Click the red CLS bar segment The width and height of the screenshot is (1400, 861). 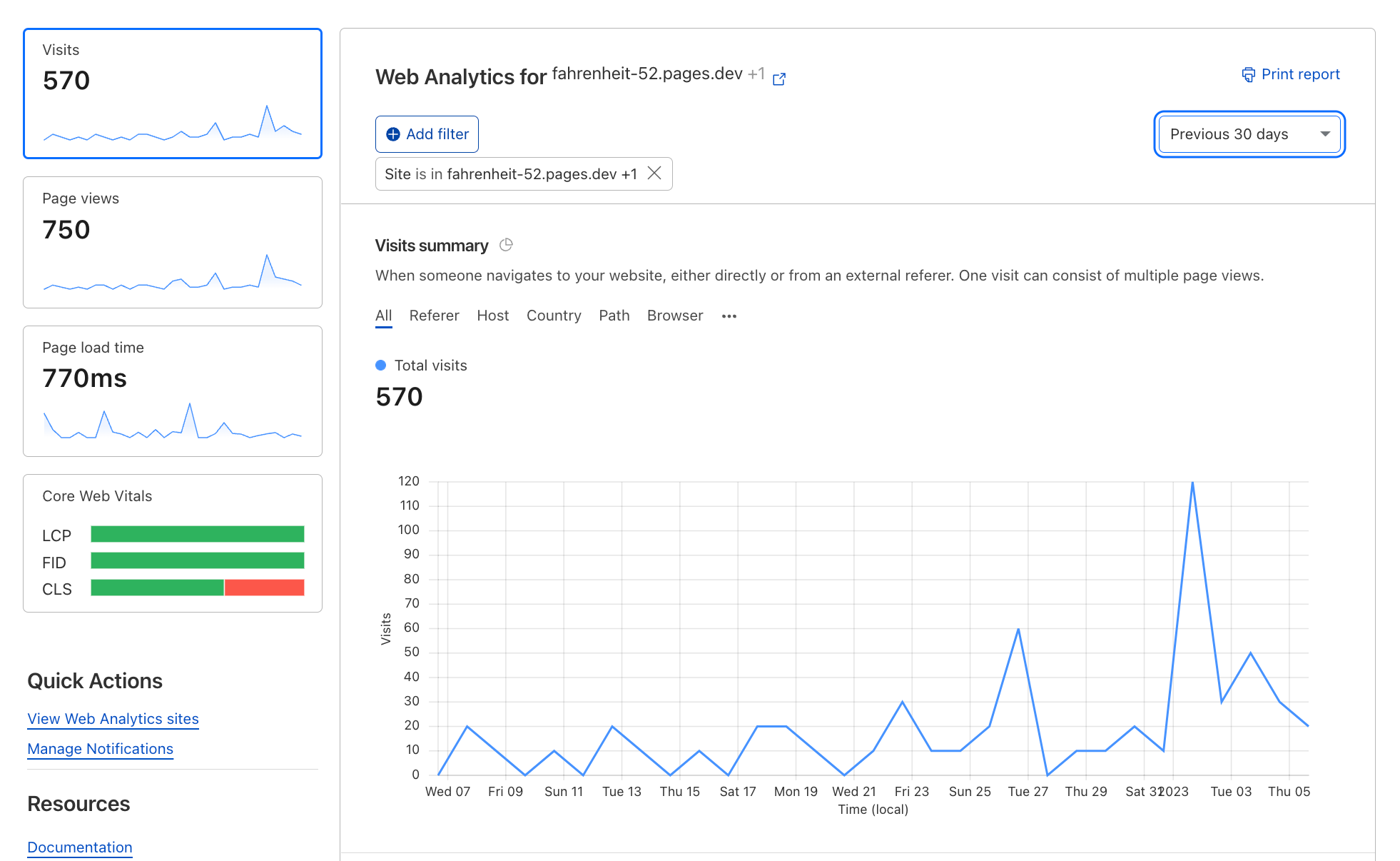[x=264, y=588]
